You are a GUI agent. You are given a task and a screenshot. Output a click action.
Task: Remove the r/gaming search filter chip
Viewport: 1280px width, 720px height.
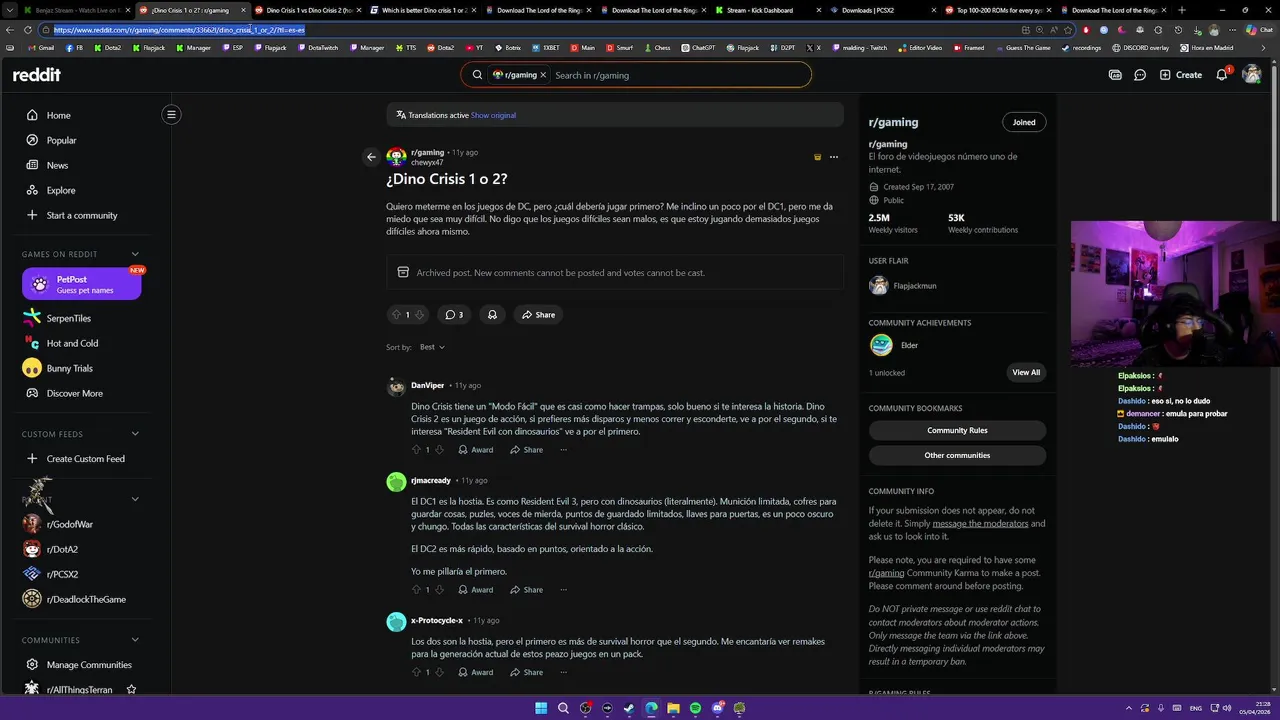(543, 75)
